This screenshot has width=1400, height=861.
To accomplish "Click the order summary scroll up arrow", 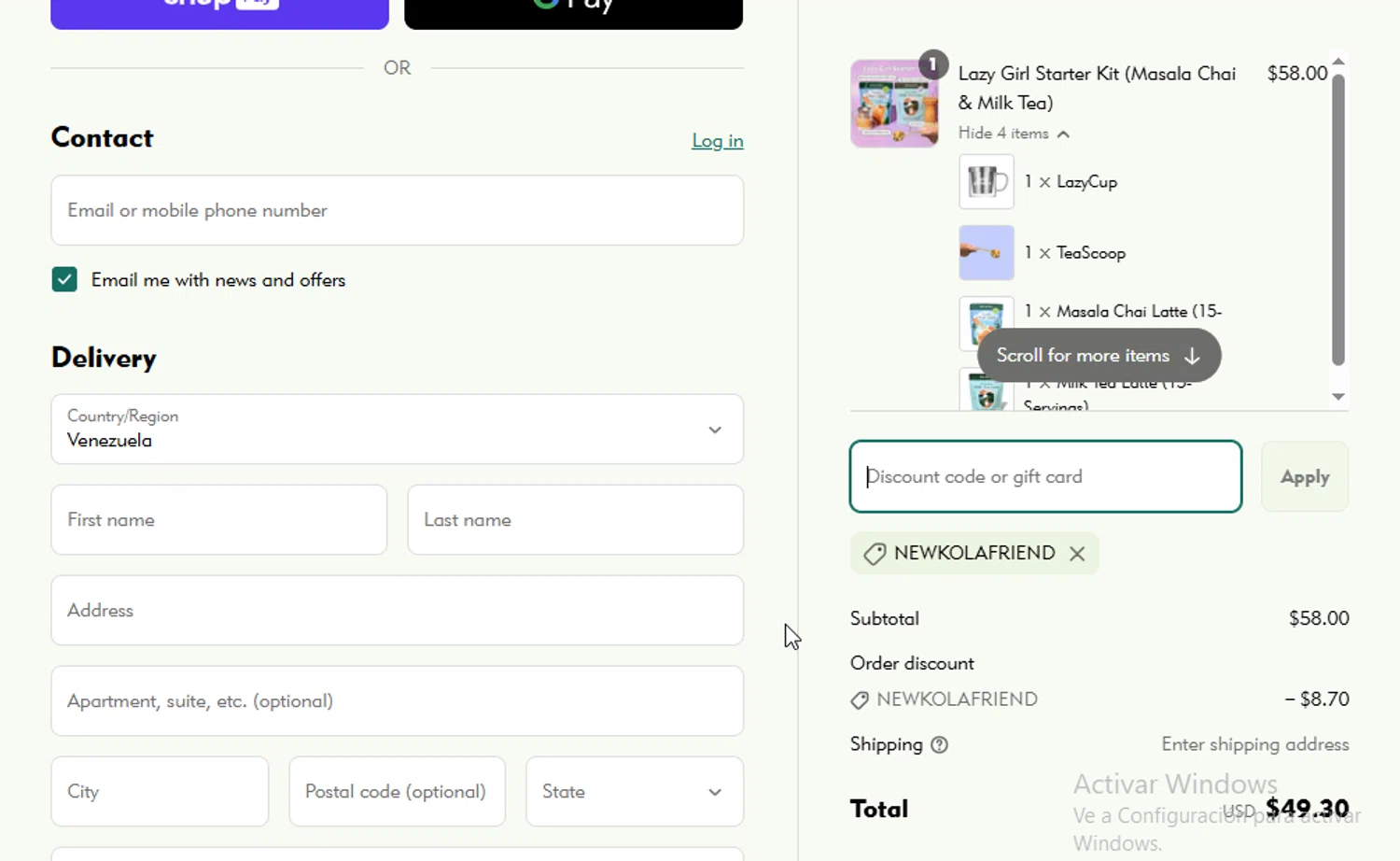I will point(1338,62).
